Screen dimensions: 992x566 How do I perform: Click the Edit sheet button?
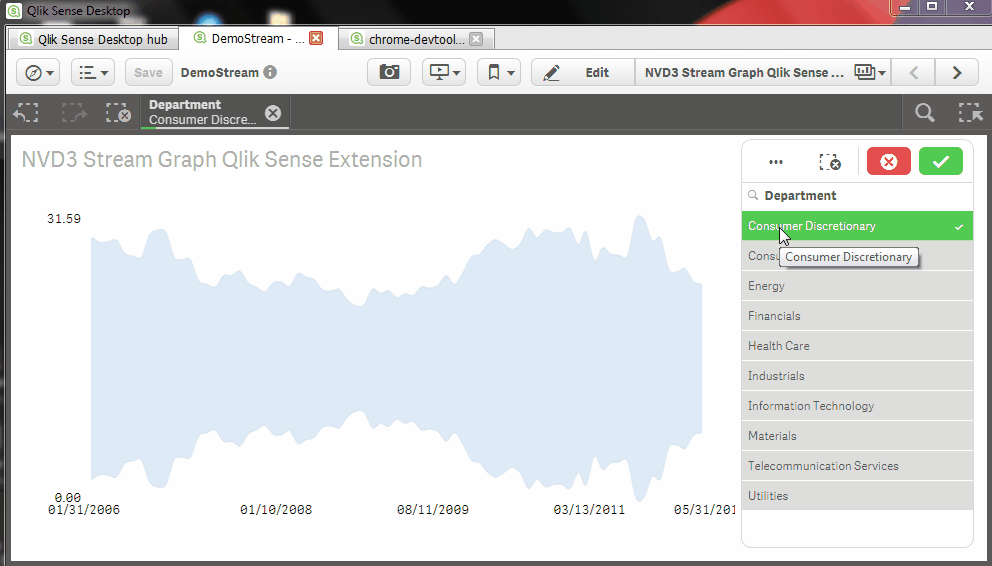pos(583,72)
